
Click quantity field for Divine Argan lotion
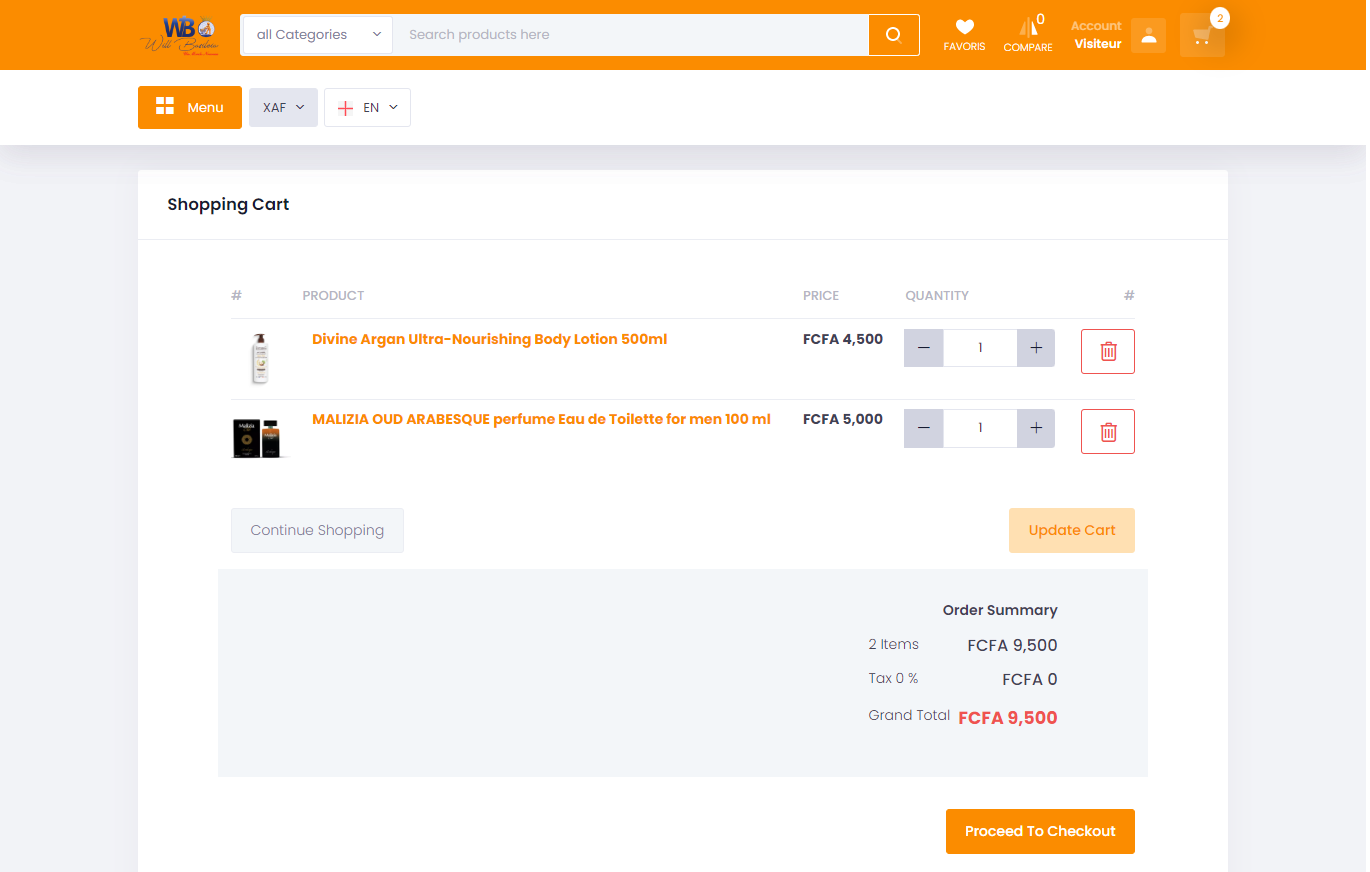980,348
